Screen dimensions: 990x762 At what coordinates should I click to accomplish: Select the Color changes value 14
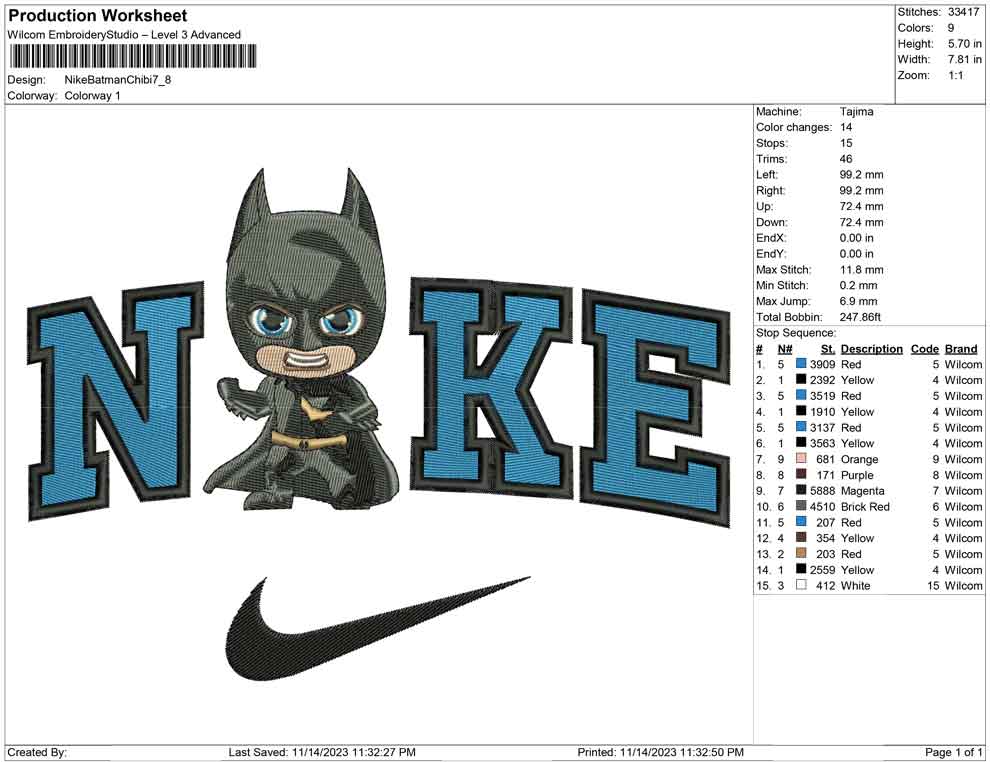pyautogui.click(x=846, y=128)
